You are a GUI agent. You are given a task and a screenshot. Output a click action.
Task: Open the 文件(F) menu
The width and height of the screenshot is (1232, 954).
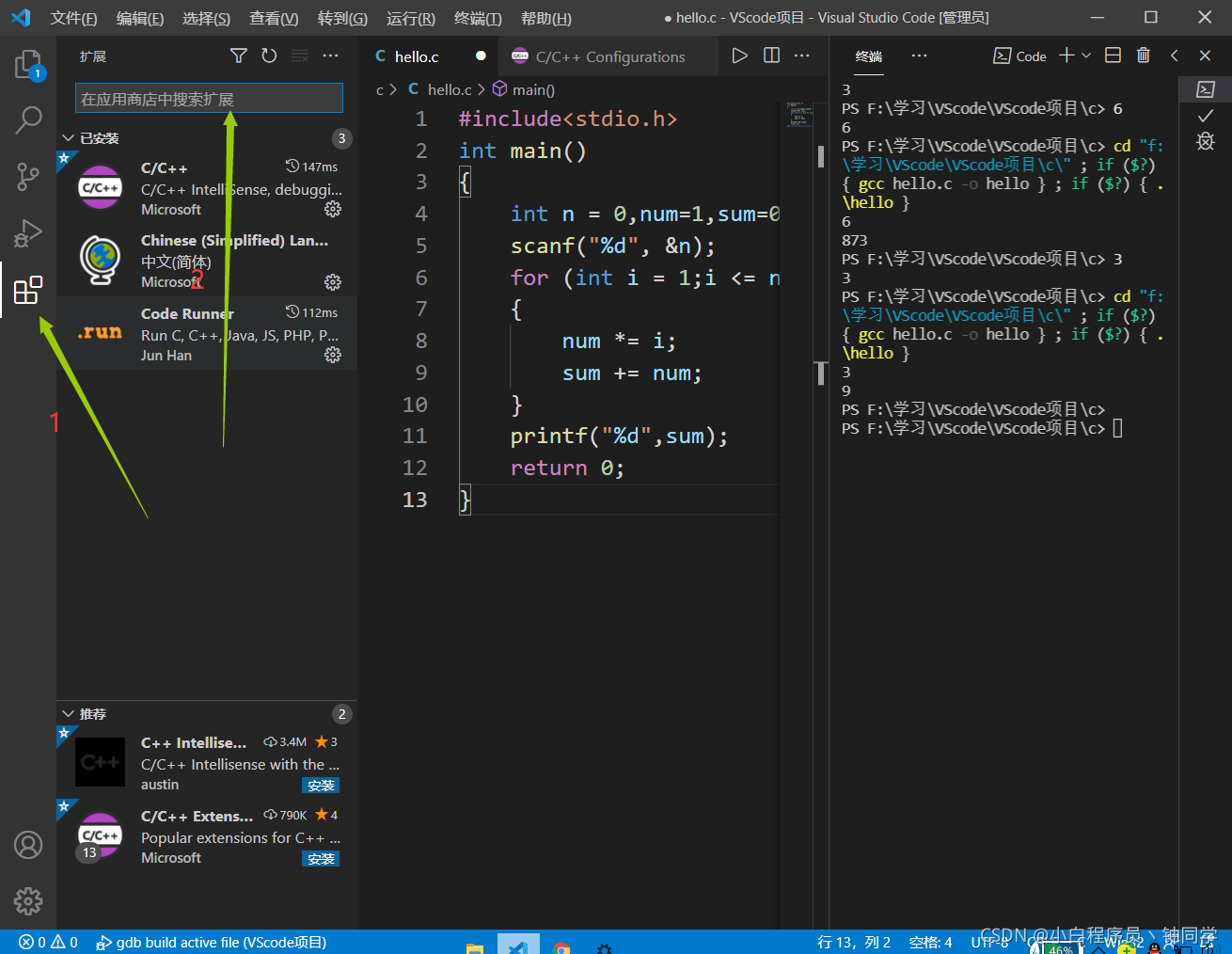[73, 18]
